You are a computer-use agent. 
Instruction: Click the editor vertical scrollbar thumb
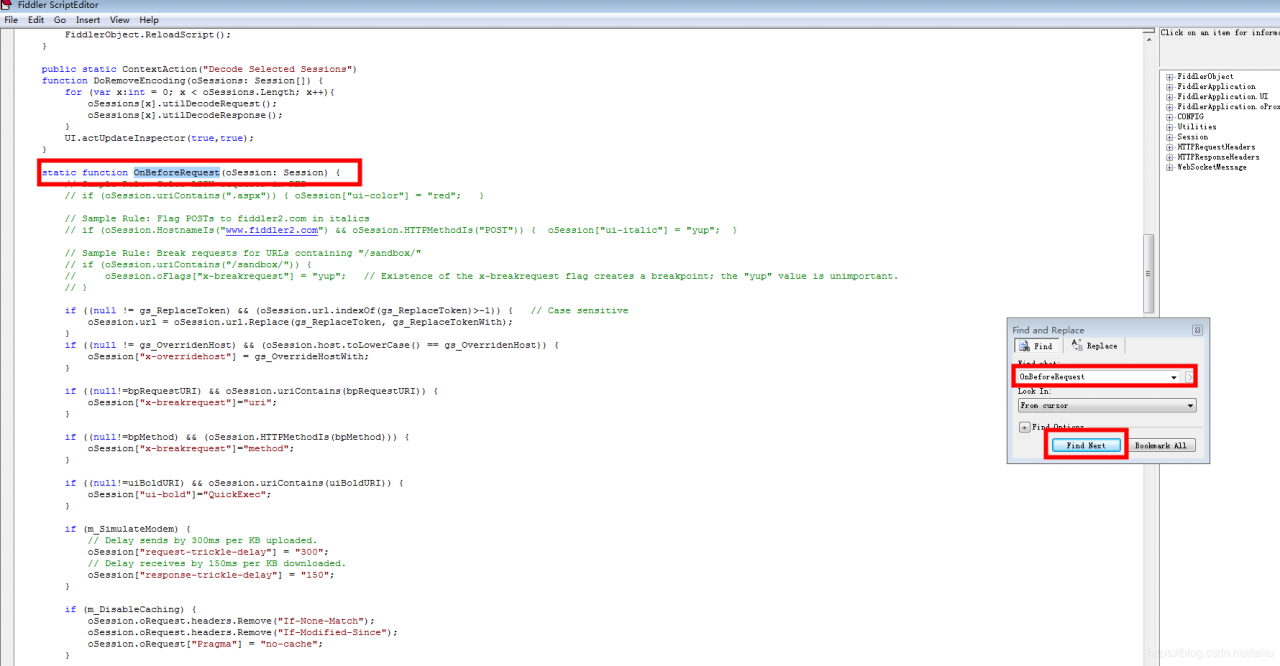pyautogui.click(x=1149, y=274)
